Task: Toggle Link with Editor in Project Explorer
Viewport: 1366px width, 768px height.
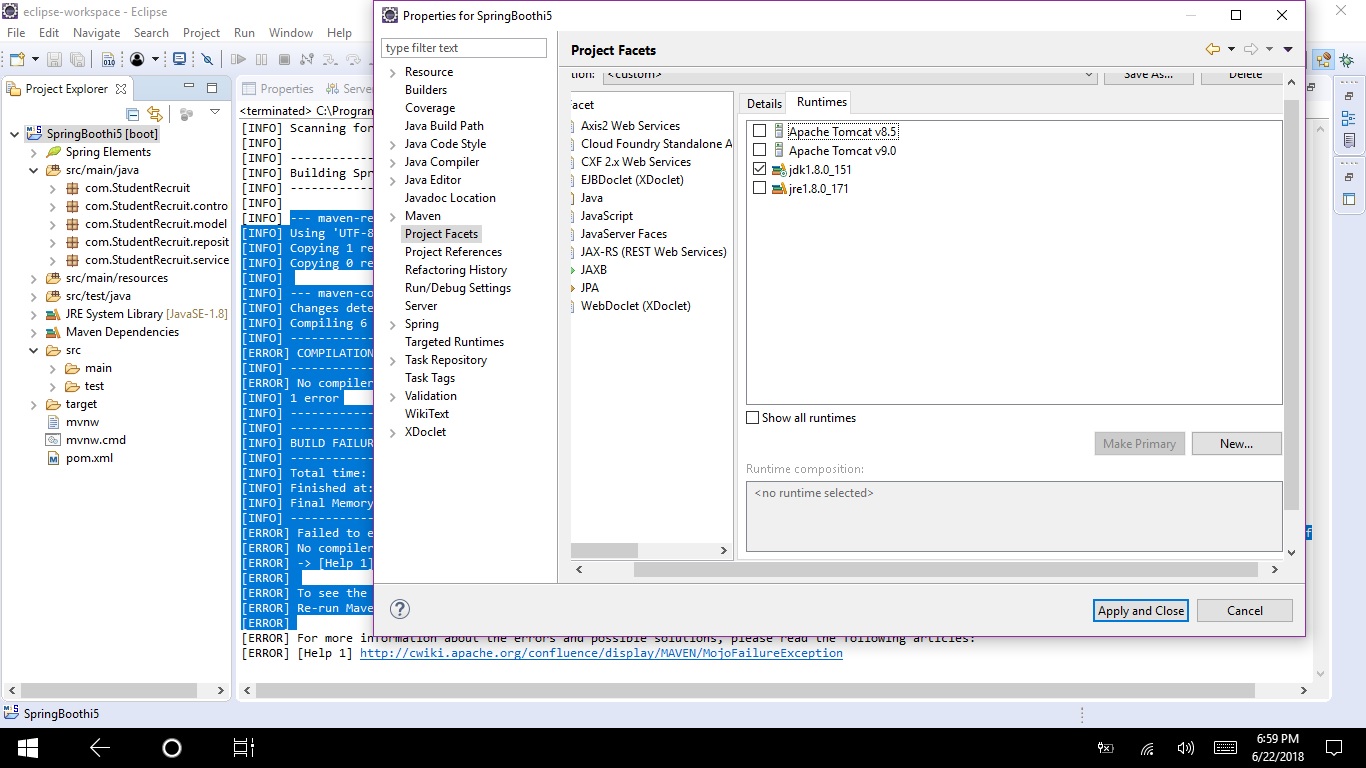Action: tap(155, 114)
